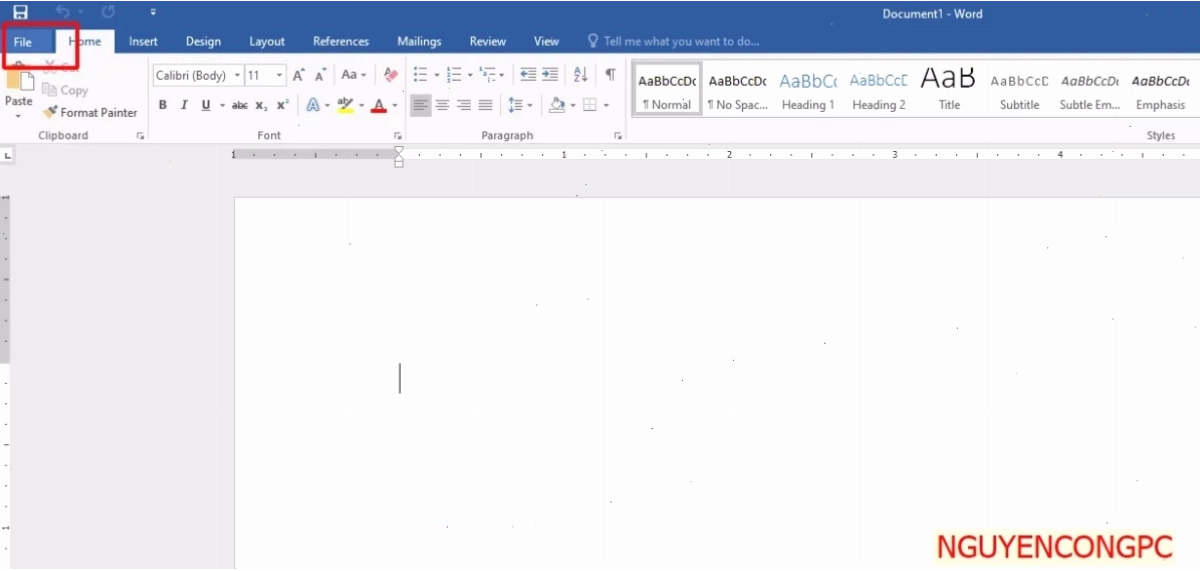The image size is (1200, 571).
Task: Toggle Strikethrough formatting
Action: tap(240, 105)
